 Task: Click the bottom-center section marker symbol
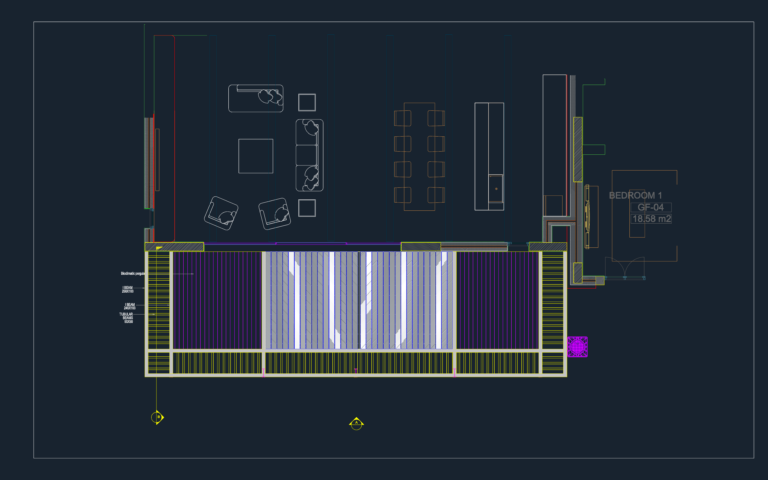tap(356, 424)
